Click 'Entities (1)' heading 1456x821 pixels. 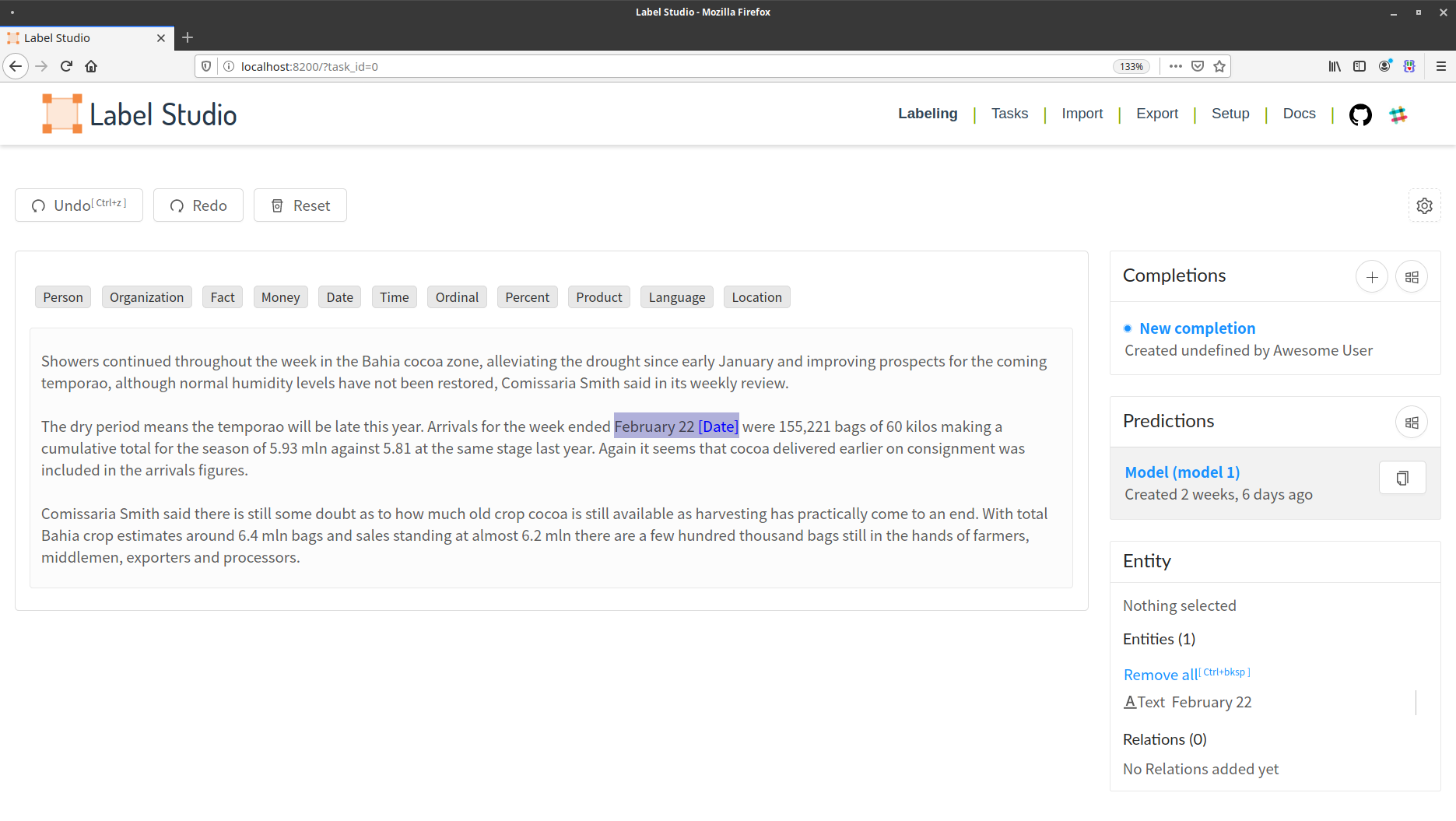click(x=1160, y=639)
